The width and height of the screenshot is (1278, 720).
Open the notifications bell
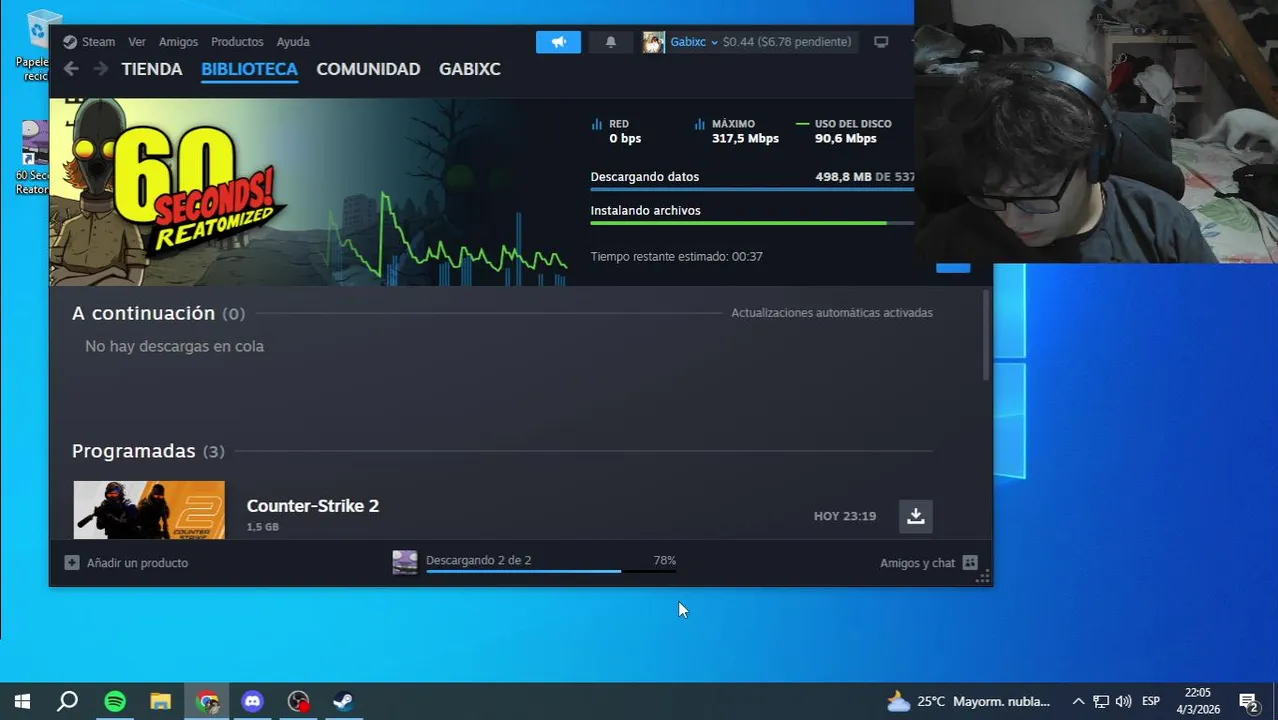(611, 42)
